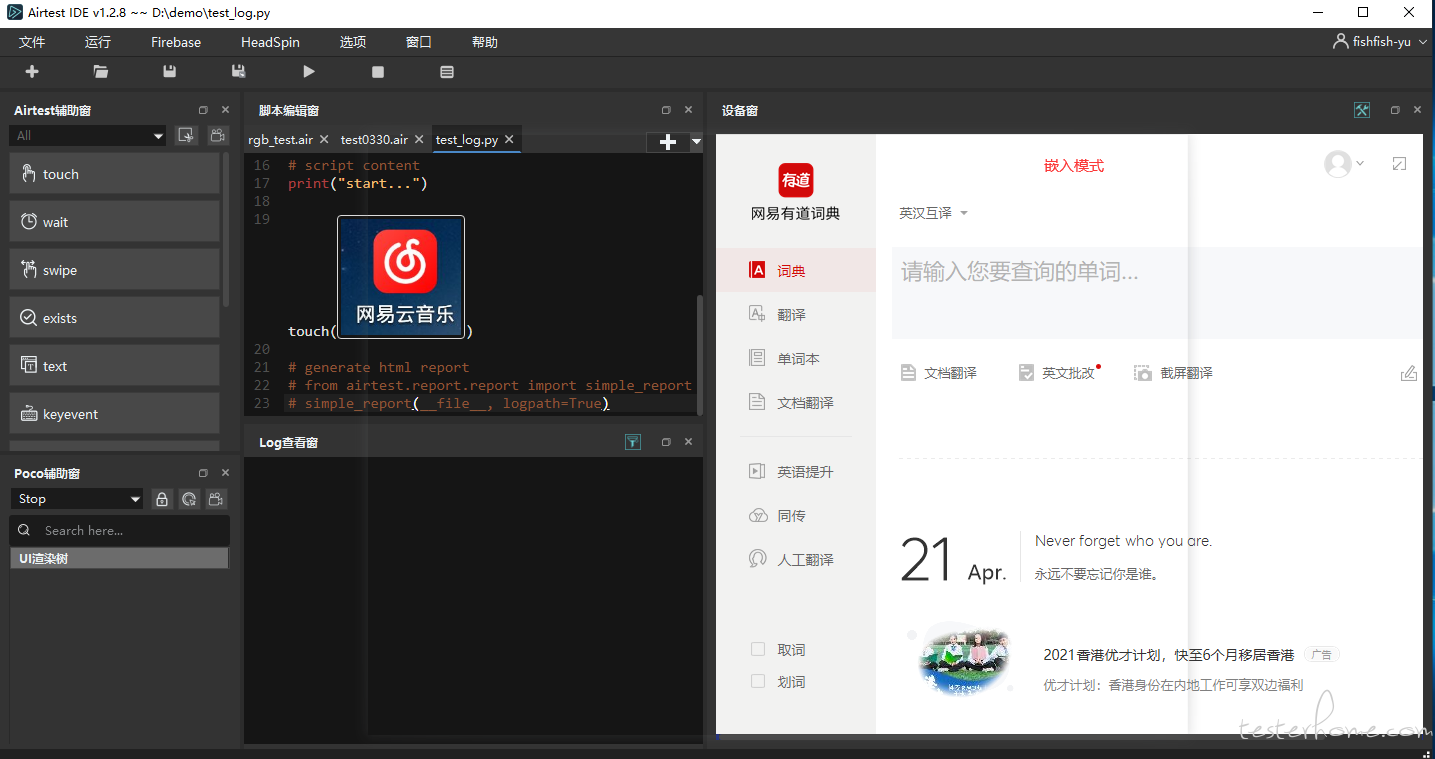Click the Poco refresh inspect icon
Image resolution: width=1435 pixels, height=759 pixels.
point(189,499)
